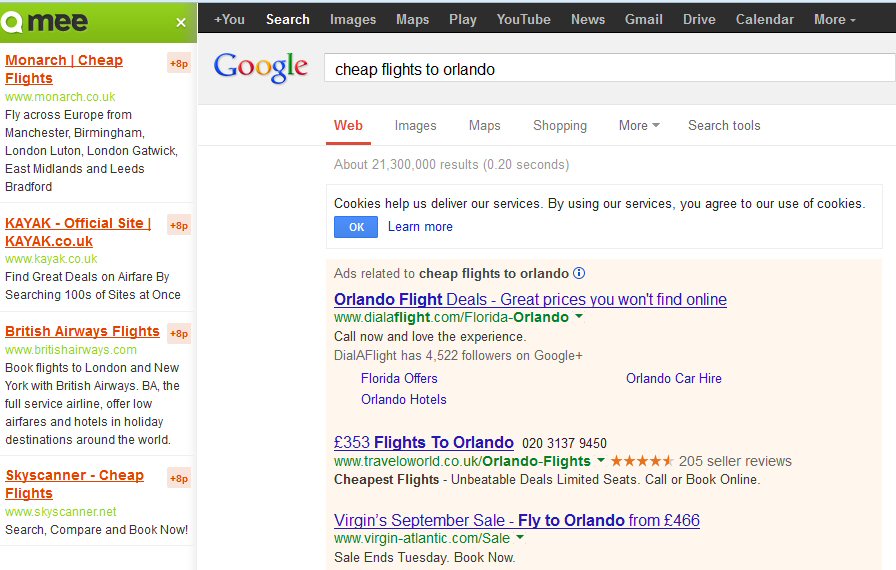This screenshot has height=570, width=896.
Task: Open Drive in the top navigation bar
Action: click(699, 19)
